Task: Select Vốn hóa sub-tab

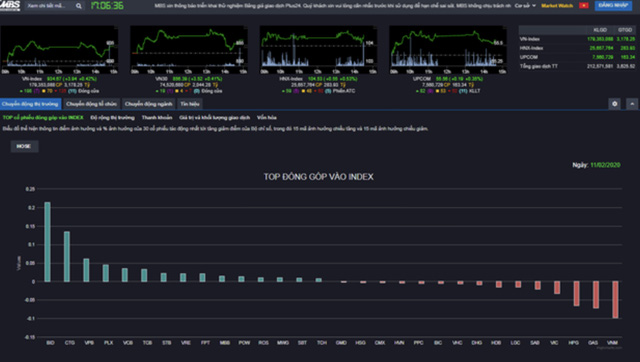Action: coord(267,118)
